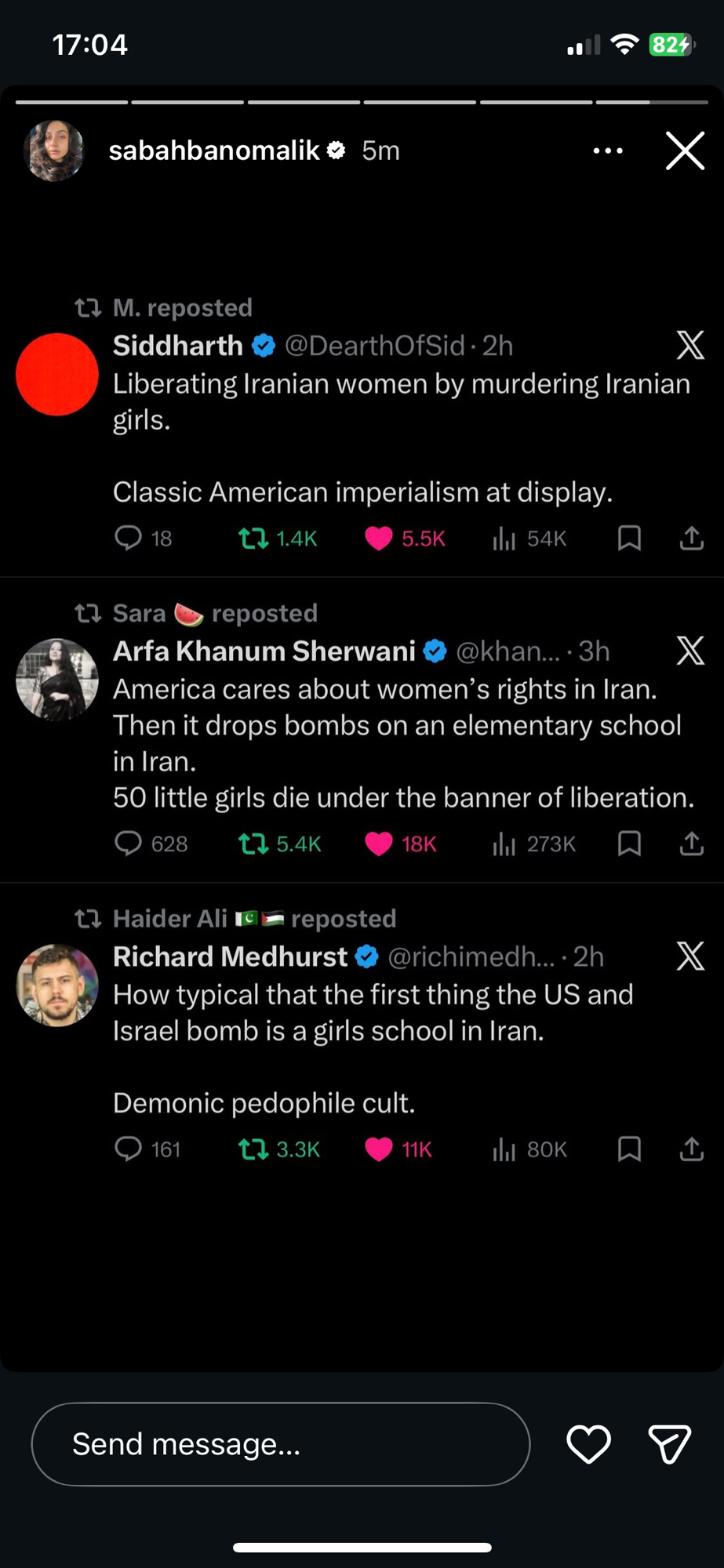Screen dimensions: 724x1568
Task: Toggle the like heart on Siddharth's tweet
Action: (x=378, y=538)
